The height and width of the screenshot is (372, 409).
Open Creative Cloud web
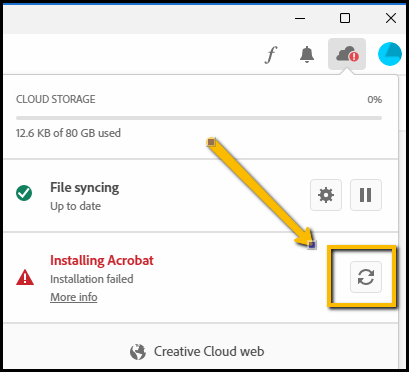click(x=197, y=352)
